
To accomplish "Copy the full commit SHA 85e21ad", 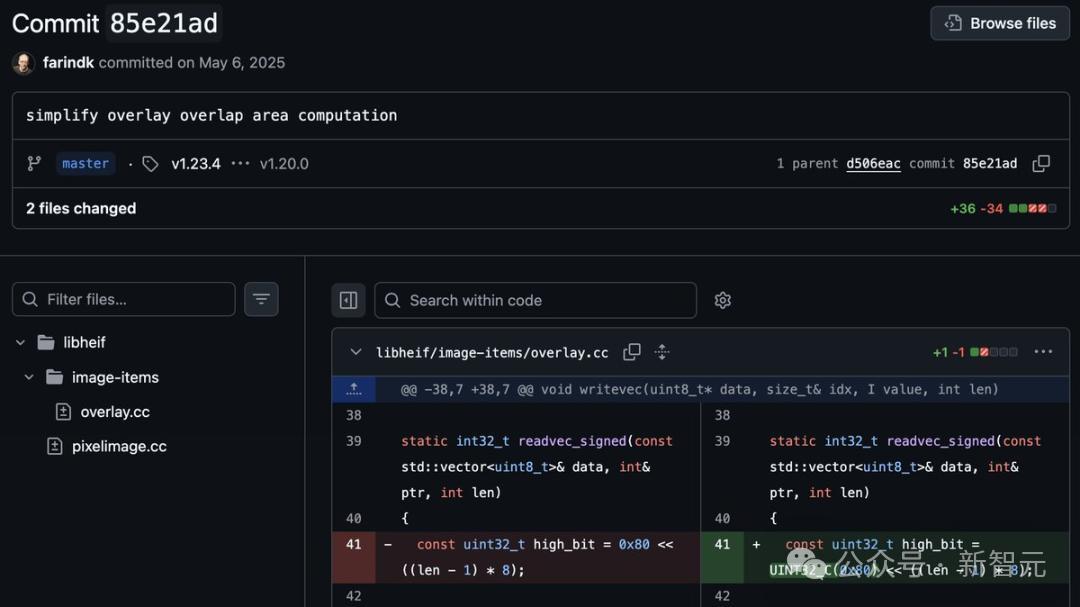I will click(x=1041, y=163).
